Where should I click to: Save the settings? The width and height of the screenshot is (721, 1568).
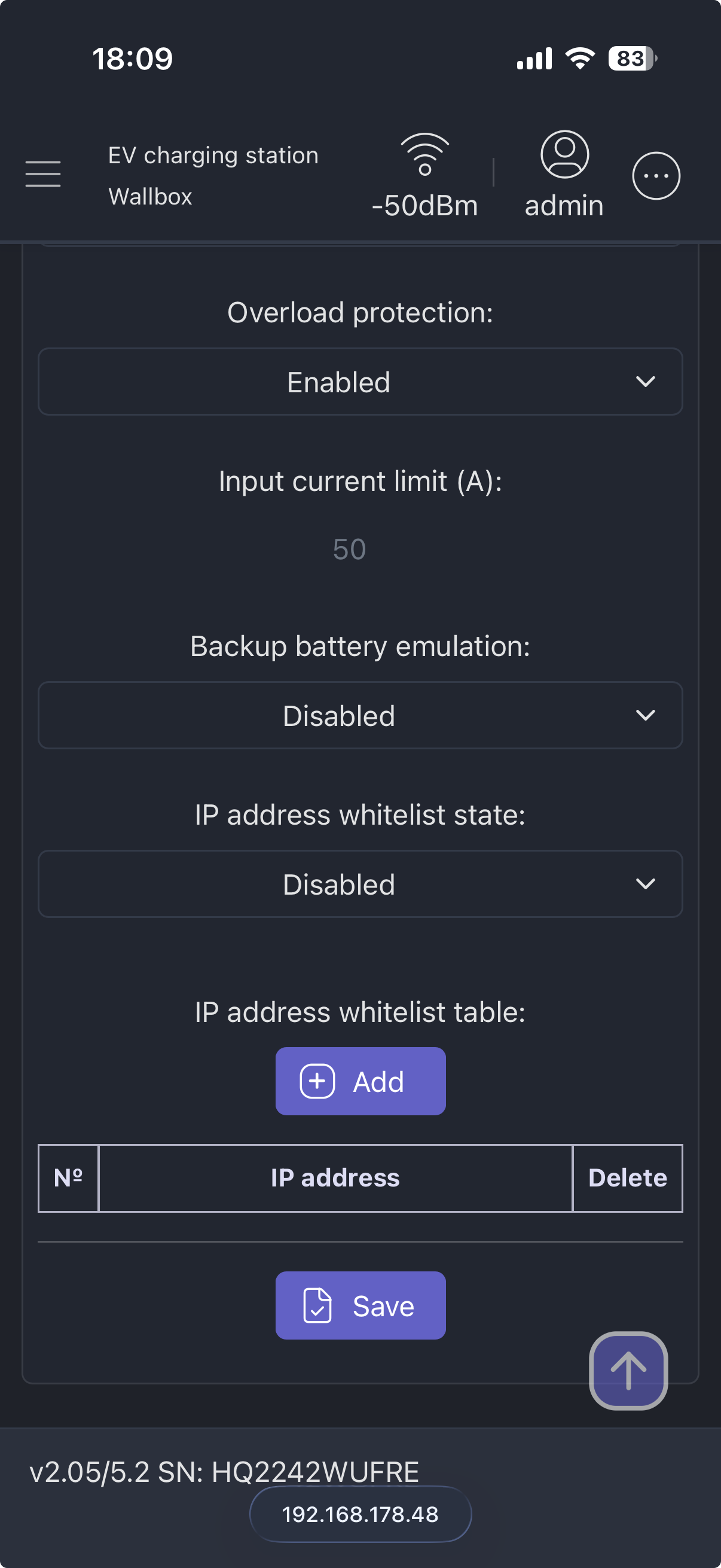pyautogui.click(x=360, y=1305)
